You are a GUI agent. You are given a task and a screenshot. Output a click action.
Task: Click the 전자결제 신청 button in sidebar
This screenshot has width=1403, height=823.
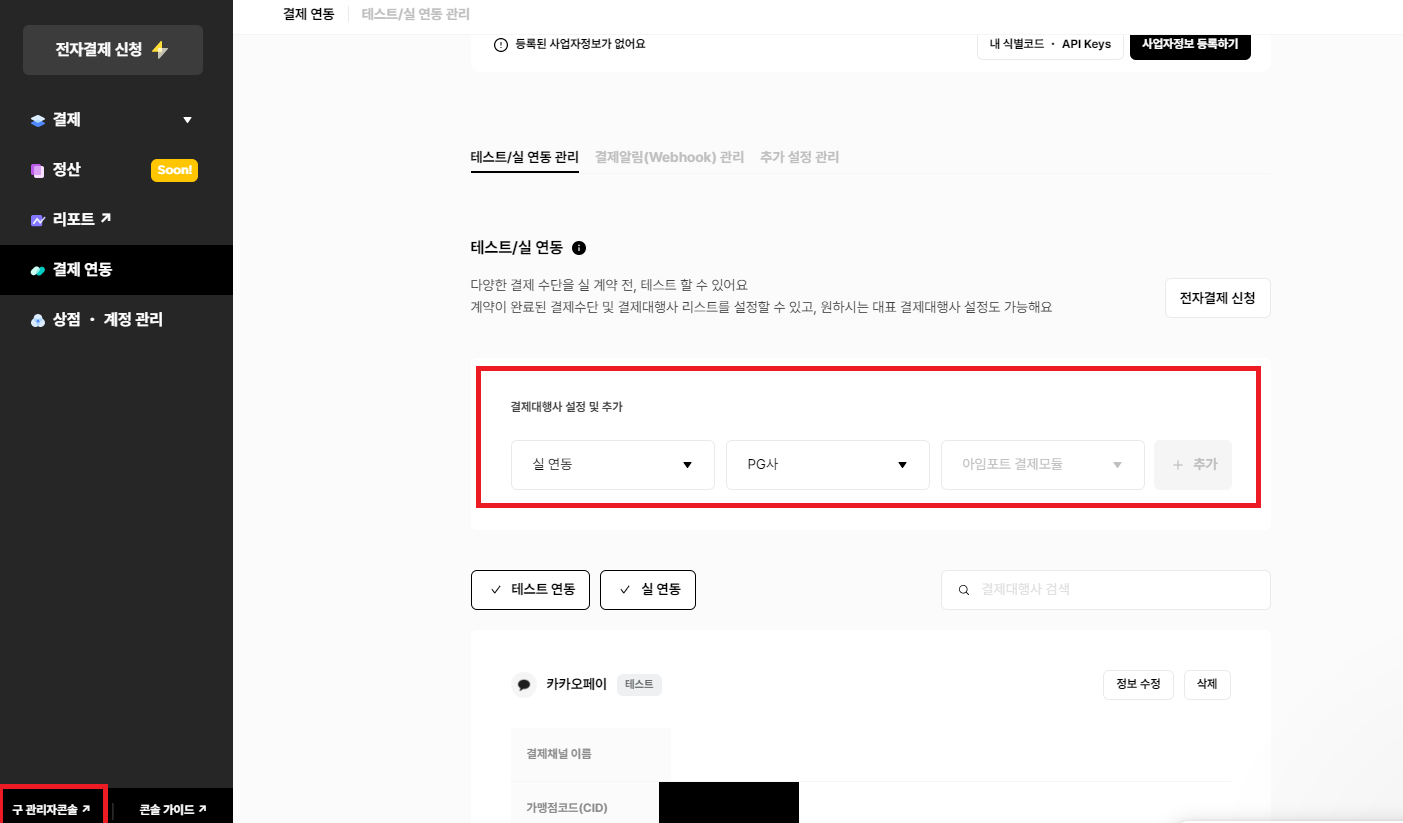[113, 50]
